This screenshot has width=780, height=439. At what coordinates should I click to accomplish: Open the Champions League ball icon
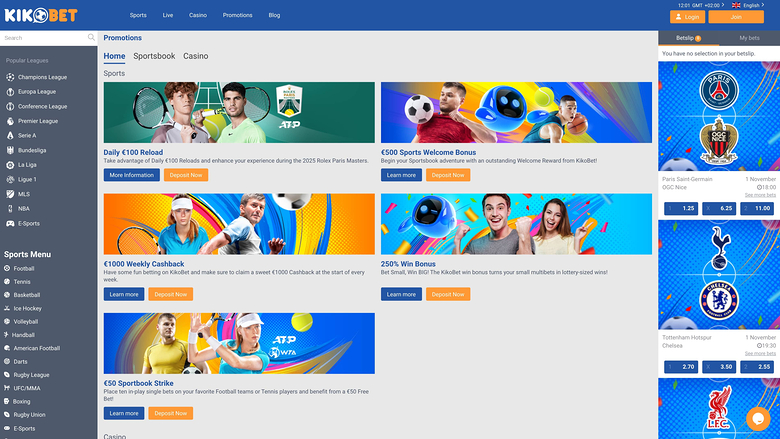10,77
